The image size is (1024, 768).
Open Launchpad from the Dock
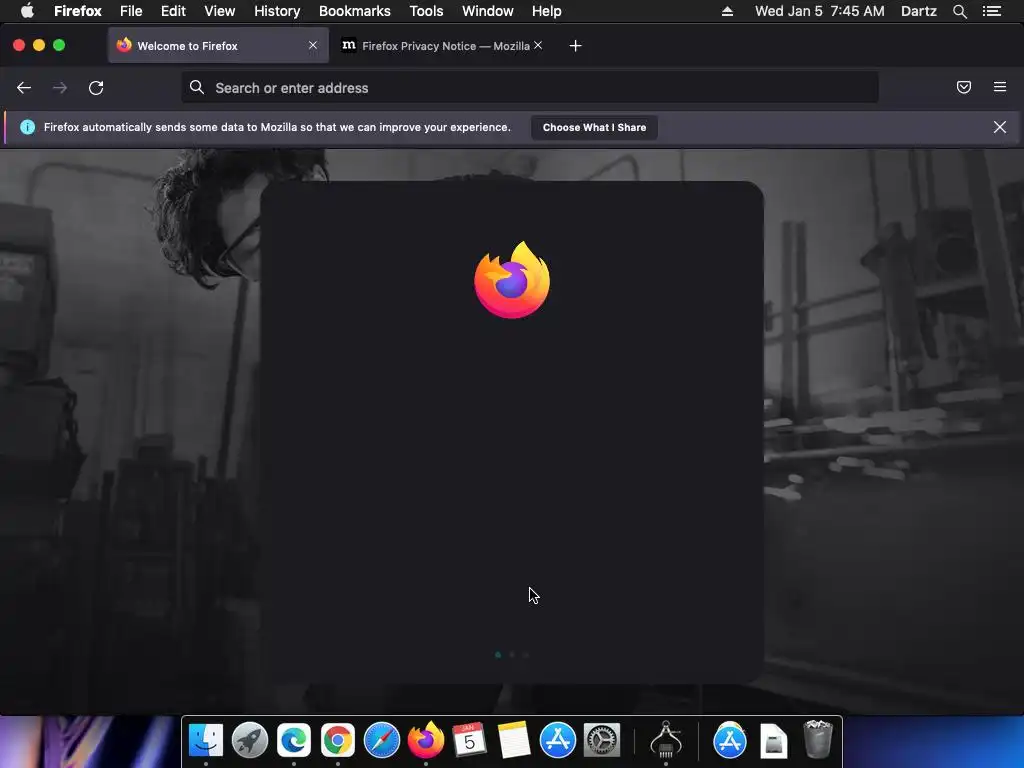click(x=249, y=740)
